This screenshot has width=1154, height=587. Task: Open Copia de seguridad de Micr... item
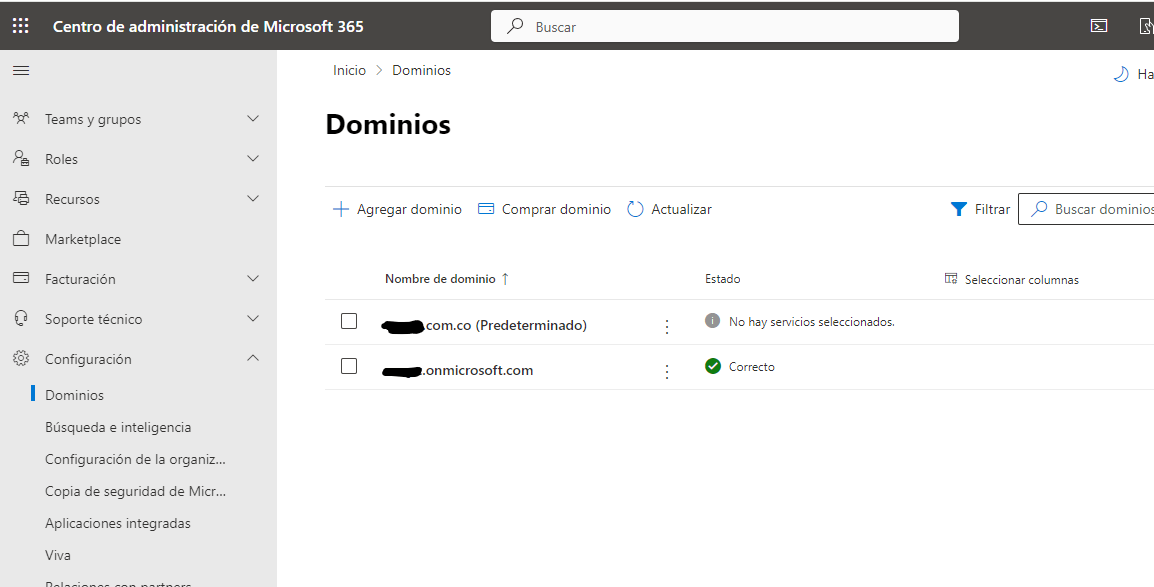click(x=135, y=491)
